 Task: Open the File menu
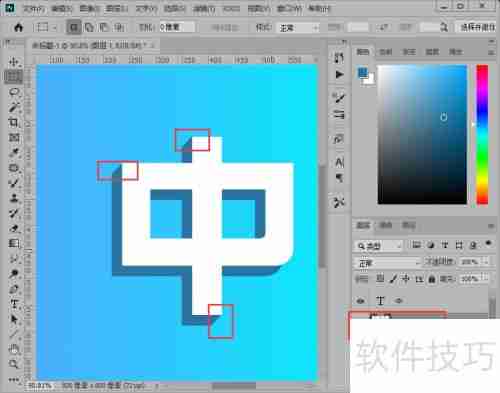point(34,9)
